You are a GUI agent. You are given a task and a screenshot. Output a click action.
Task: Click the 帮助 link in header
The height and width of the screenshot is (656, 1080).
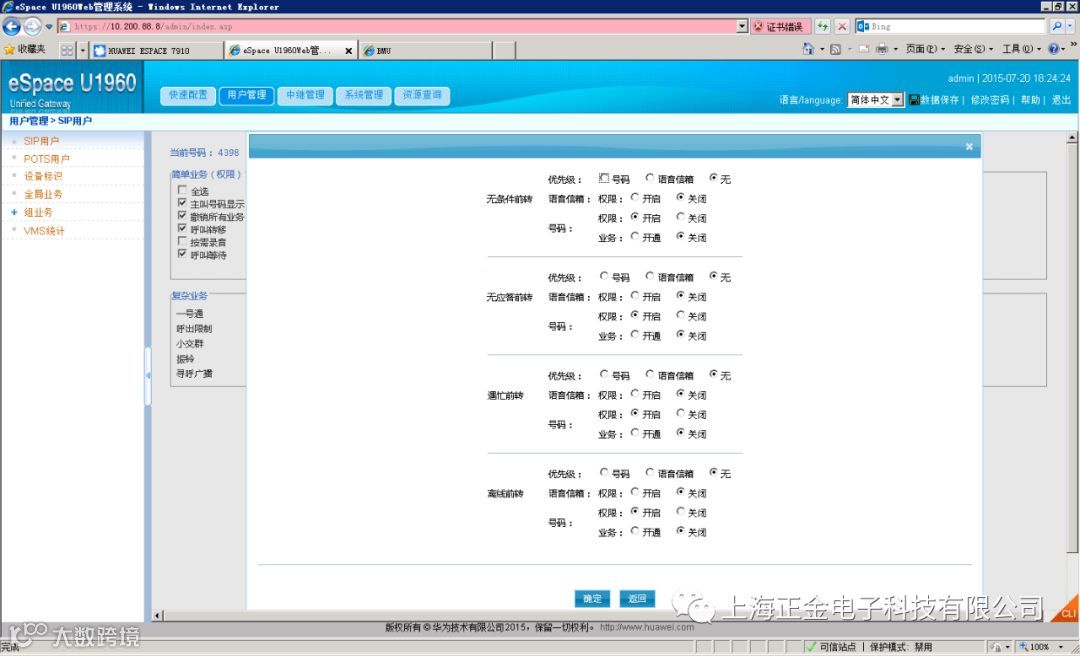click(x=1030, y=100)
